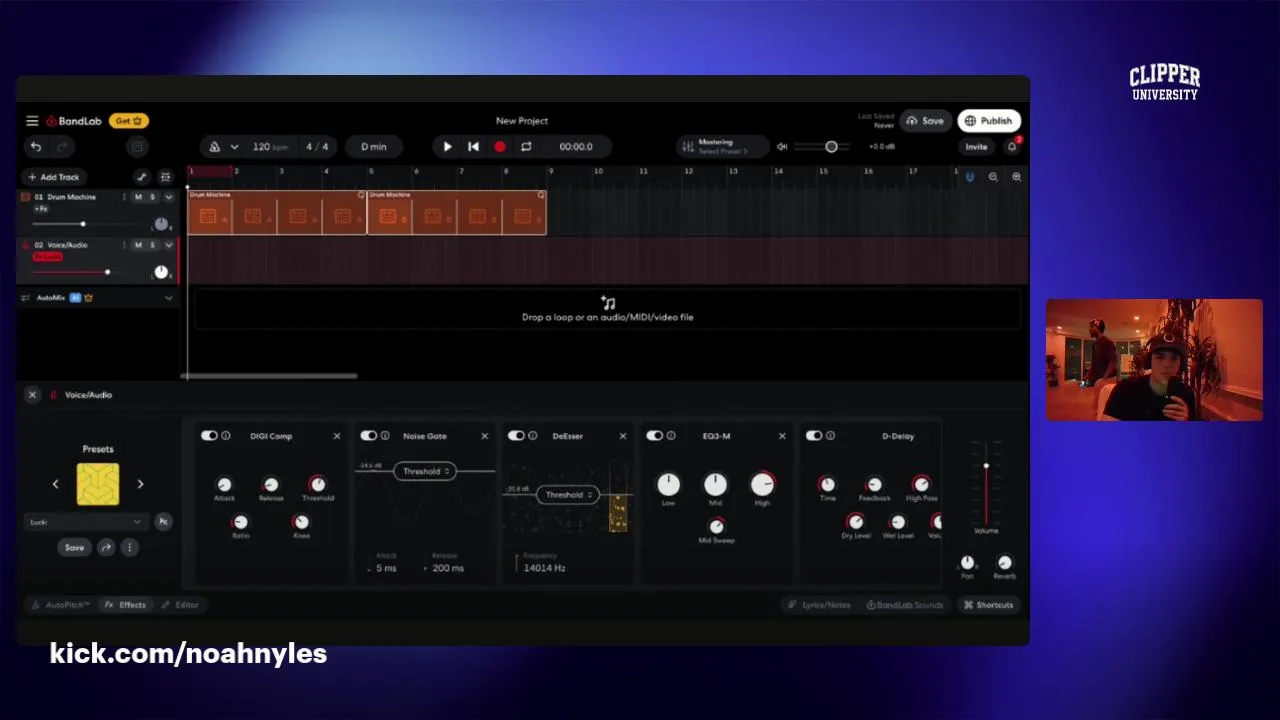Toggle the metronome icon
Screen dimensions: 1280x720
point(214,147)
